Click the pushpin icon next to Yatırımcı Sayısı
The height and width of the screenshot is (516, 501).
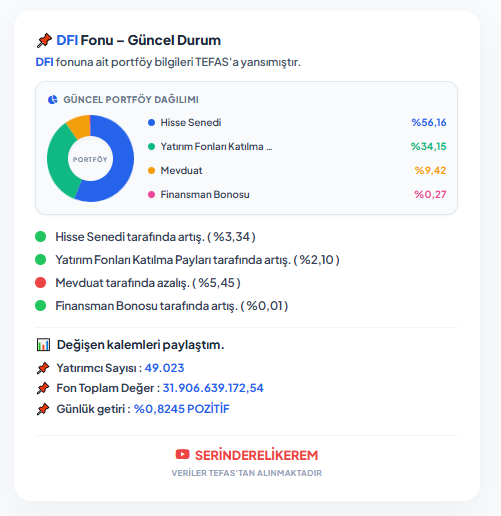[43, 368]
